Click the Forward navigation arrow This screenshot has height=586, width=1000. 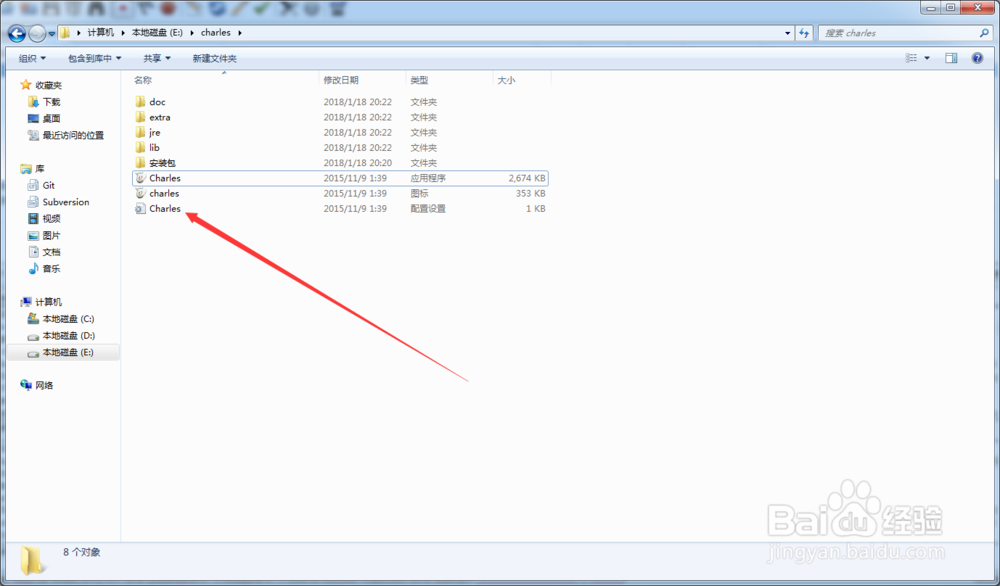[38, 33]
